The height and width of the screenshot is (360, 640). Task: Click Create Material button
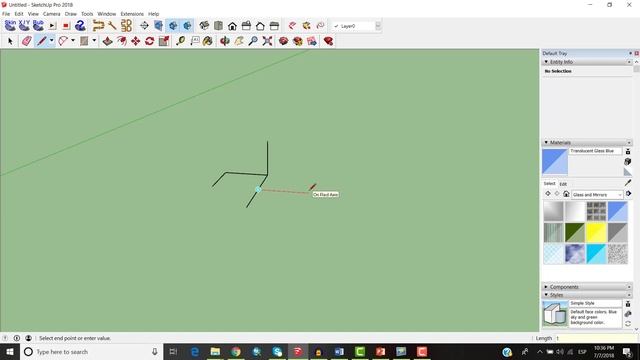(x=628, y=162)
